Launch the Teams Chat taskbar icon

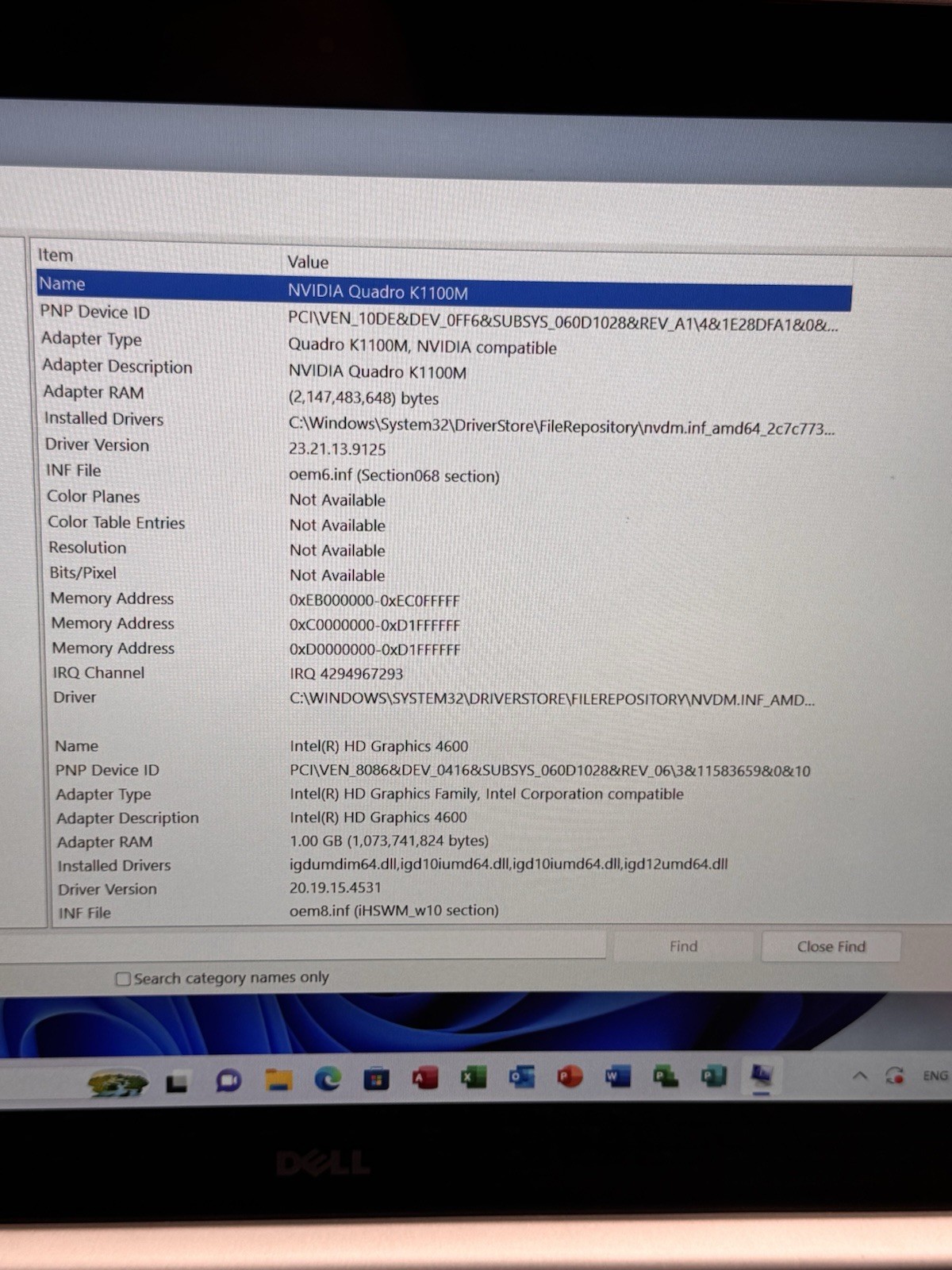point(228,1080)
